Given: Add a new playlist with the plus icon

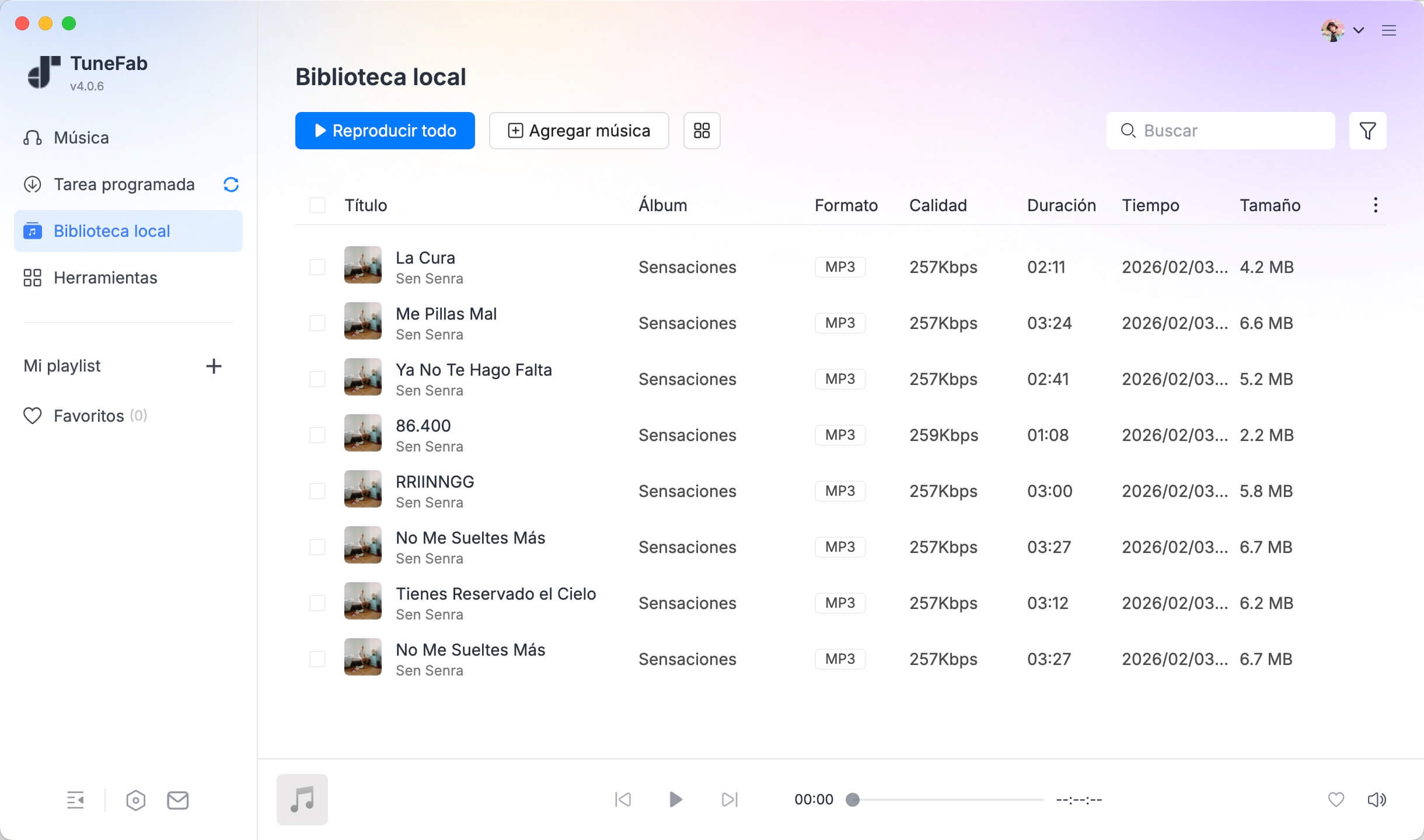Looking at the screenshot, I should pos(214,366).
